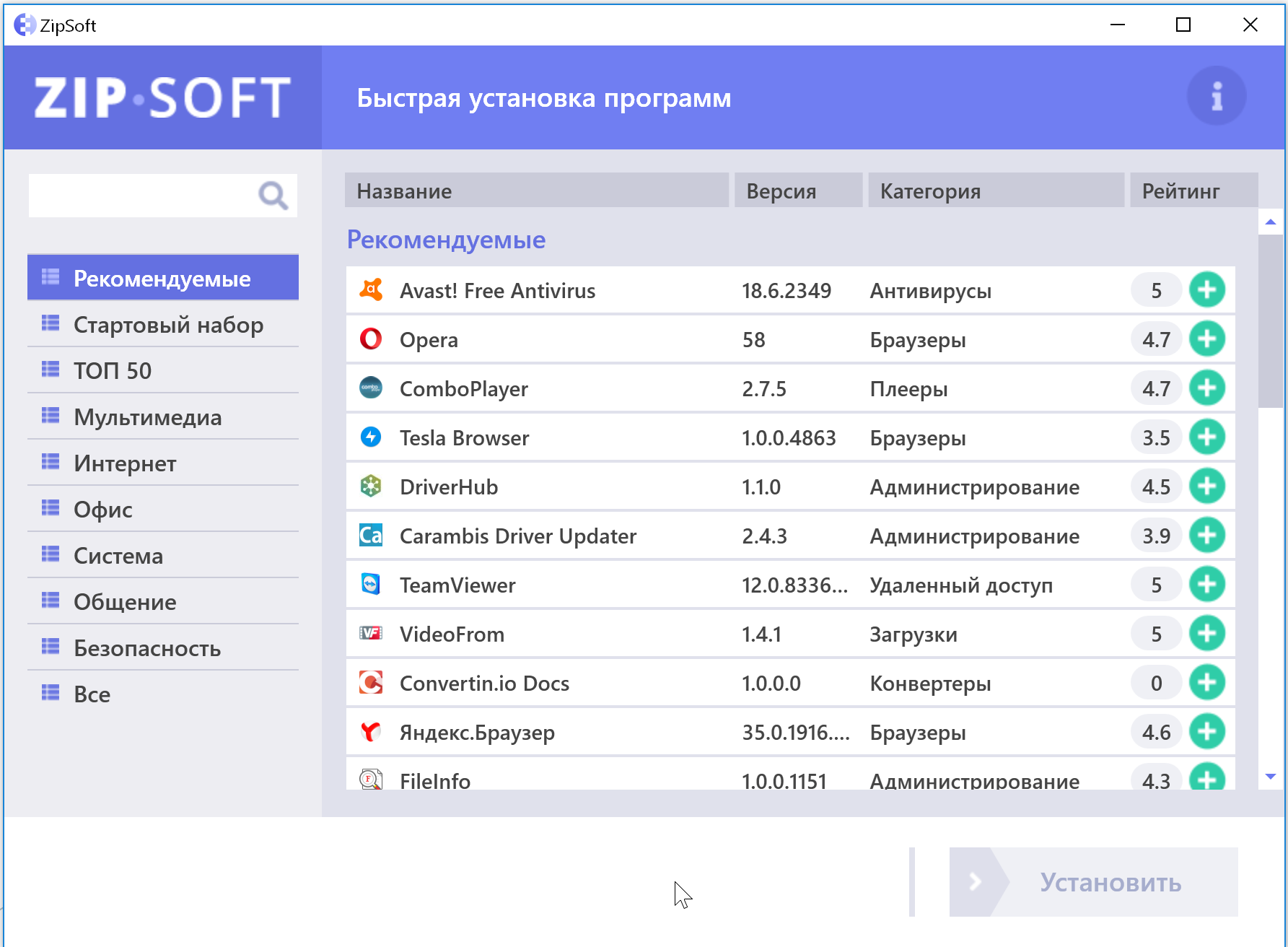Add Tesla Browser with the plus icon

(1207, 437)
